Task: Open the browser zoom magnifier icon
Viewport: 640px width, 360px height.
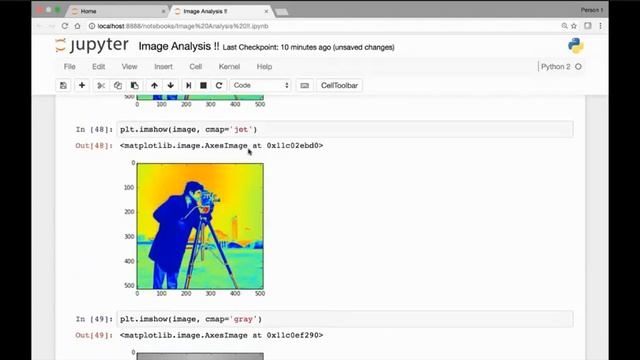Action: [564, 26]
